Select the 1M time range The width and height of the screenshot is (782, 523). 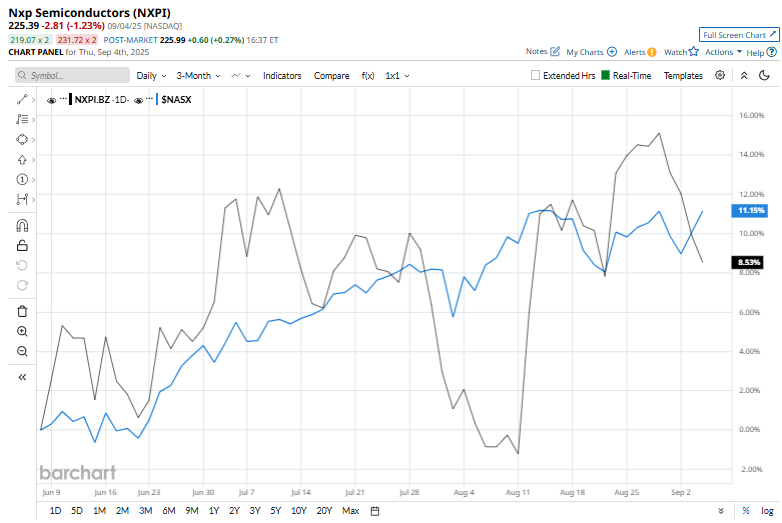[x=99, y=511]
